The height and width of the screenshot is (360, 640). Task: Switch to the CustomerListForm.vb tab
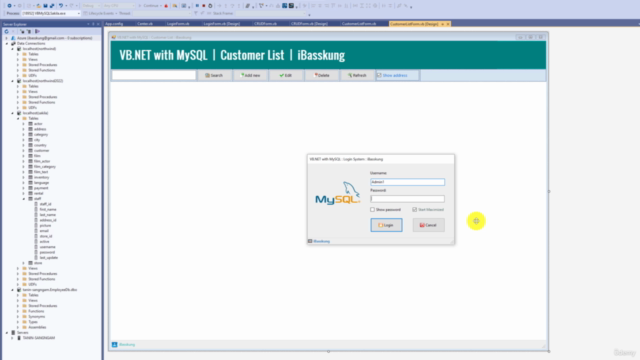pyautogui.click(x=359, y=24)
